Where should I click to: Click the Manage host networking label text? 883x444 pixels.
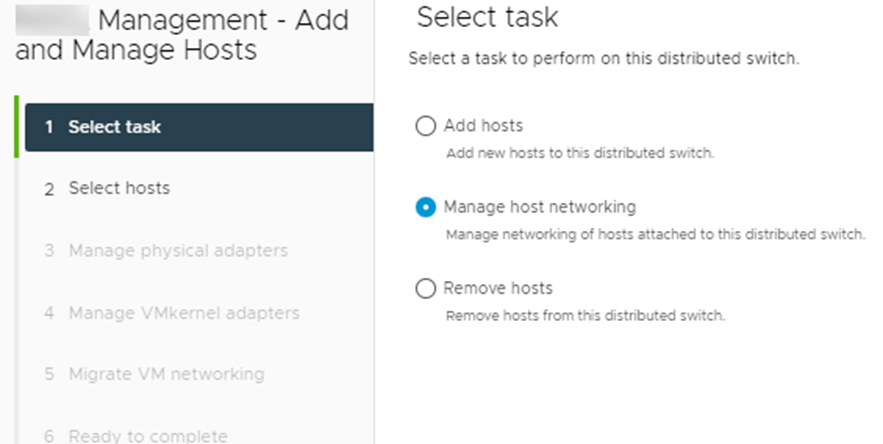pyautogui.click(x=539, y=207)
